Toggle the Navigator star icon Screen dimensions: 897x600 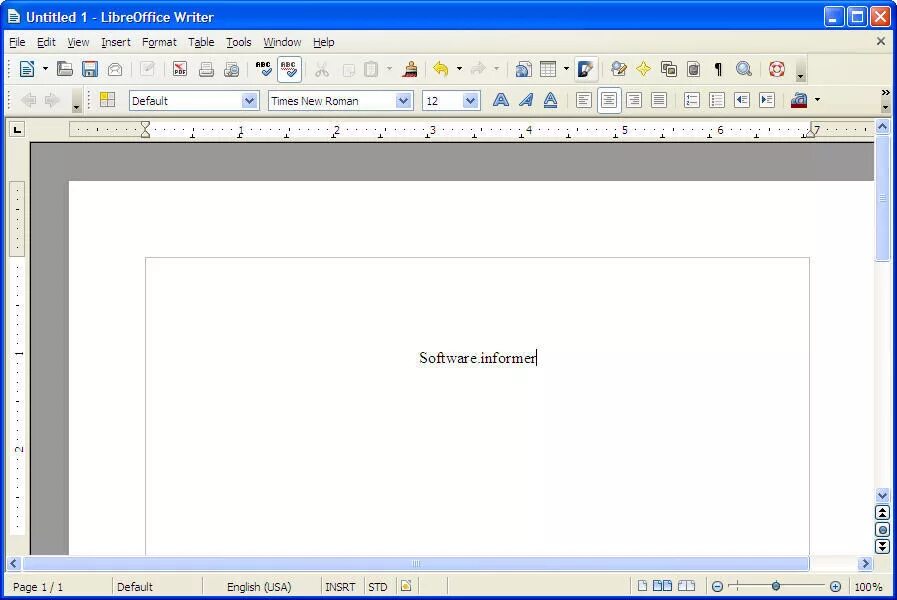coord(643,69)
